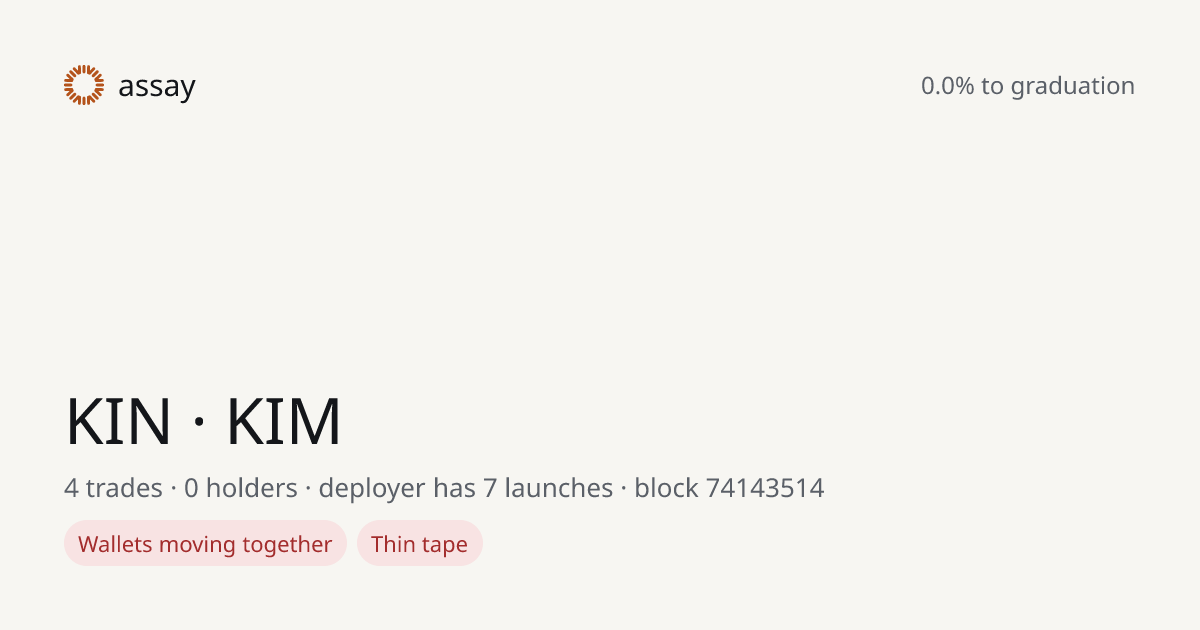Select the 'Thin tape' warning tag
The height and width of the screenshot is (630, 1200).
coord(420,543)
